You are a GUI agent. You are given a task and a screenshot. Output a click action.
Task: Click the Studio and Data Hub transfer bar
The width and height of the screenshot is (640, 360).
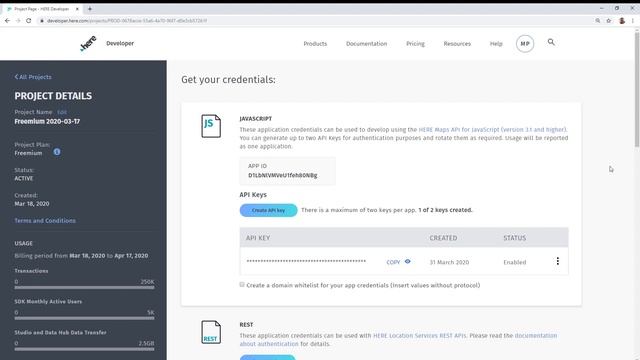(x=84, y=349)
